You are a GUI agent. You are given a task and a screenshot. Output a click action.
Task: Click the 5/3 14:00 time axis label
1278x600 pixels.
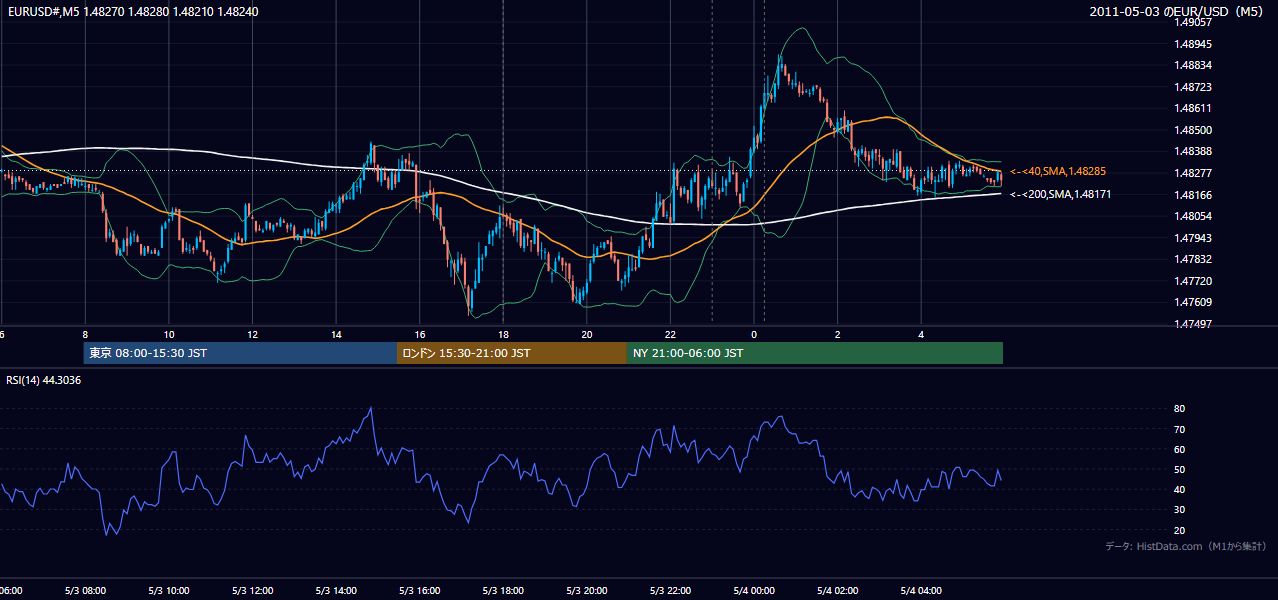tap(336, 591)
